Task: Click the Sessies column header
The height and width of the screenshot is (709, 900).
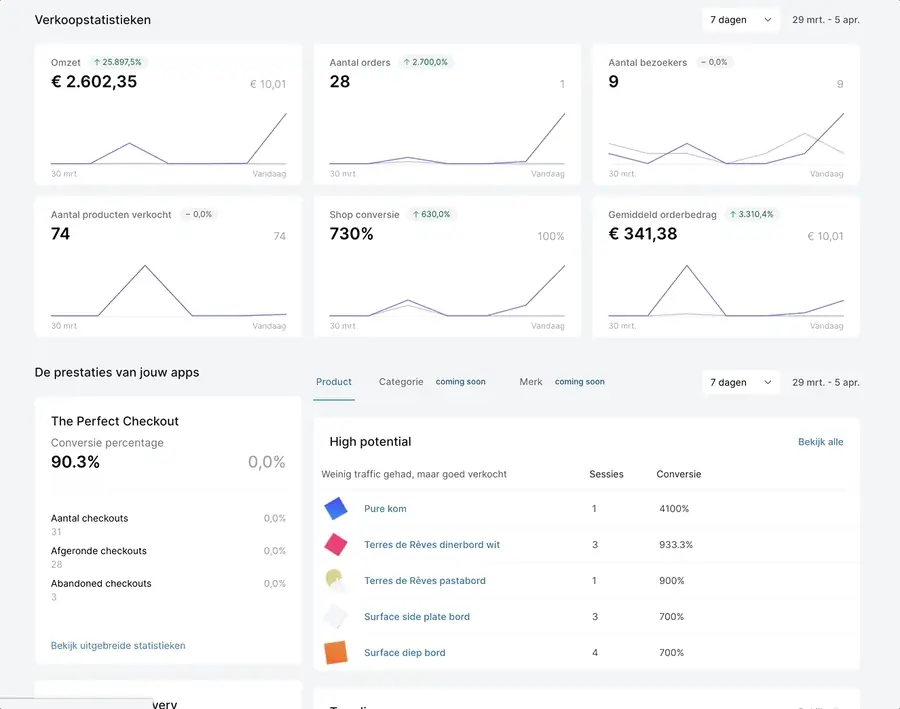Action: [606, 474]
